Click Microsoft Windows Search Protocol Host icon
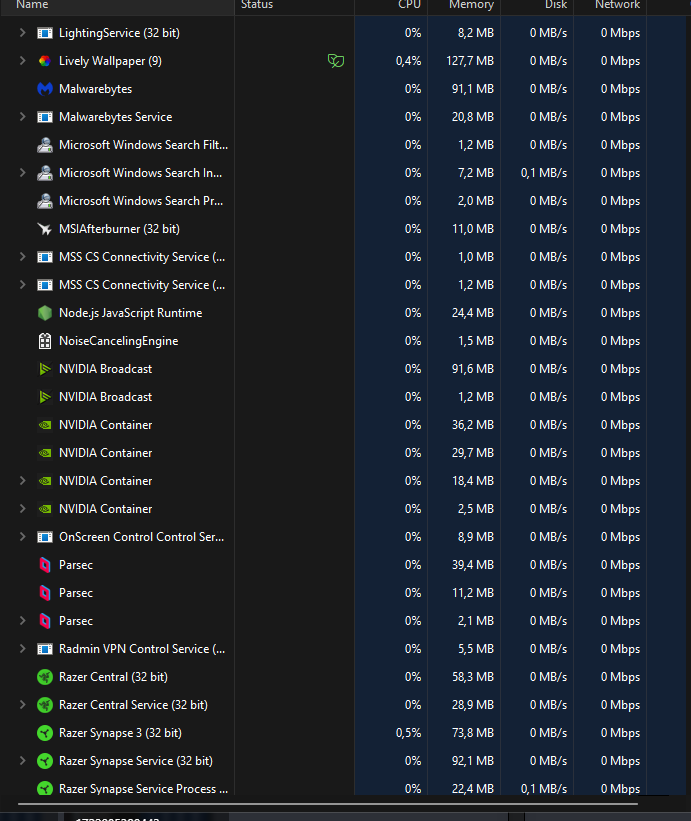691x821 pixels. 45,201
